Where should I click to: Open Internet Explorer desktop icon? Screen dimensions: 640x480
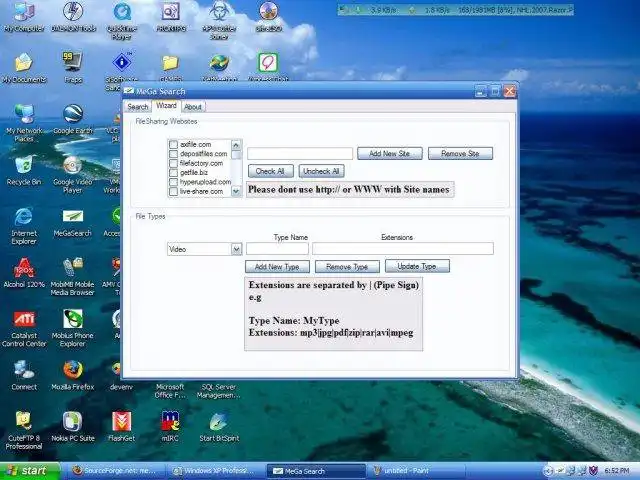click(24, 226)
